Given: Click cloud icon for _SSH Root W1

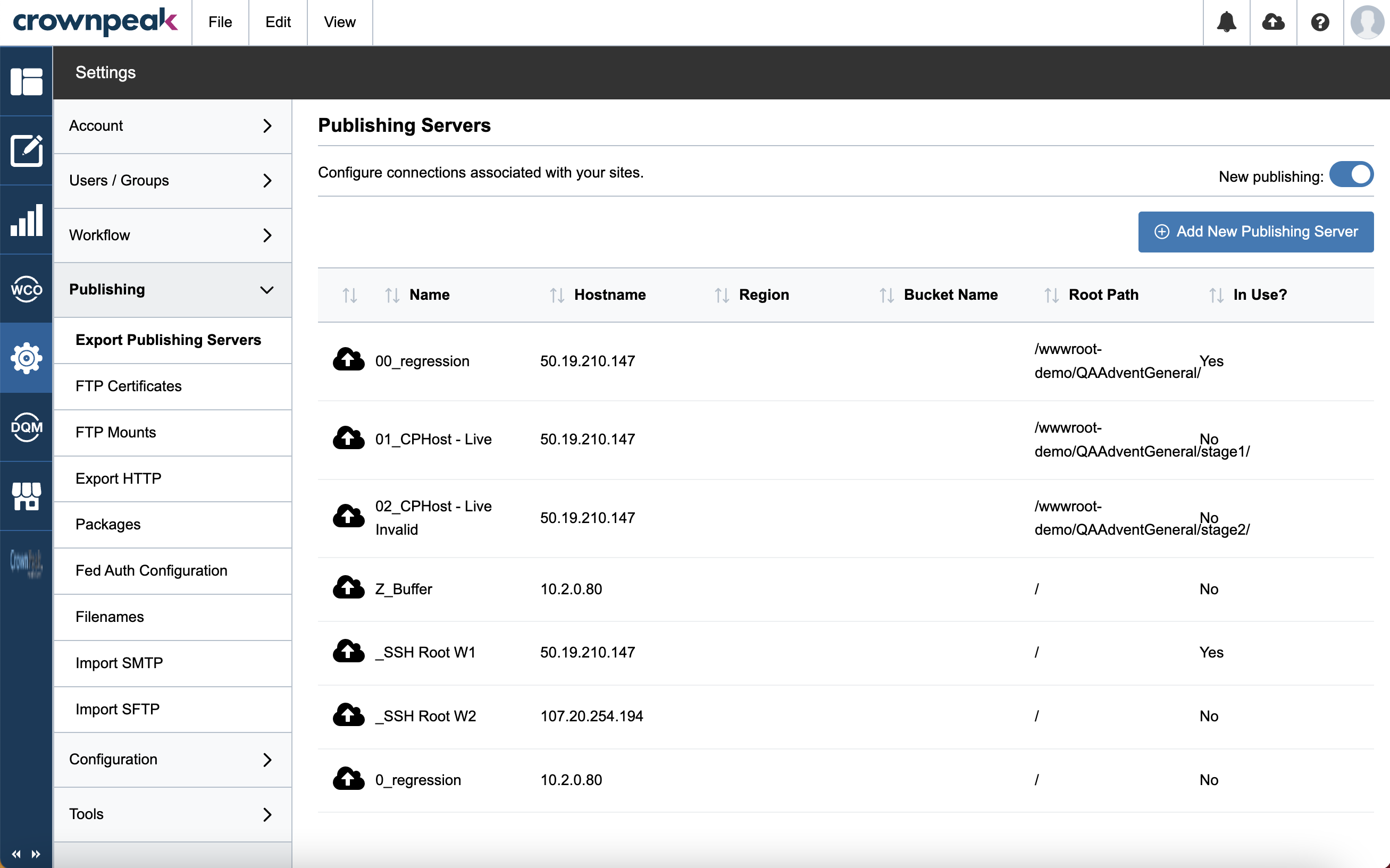Looking at the screenshot, I should [348, 652].
